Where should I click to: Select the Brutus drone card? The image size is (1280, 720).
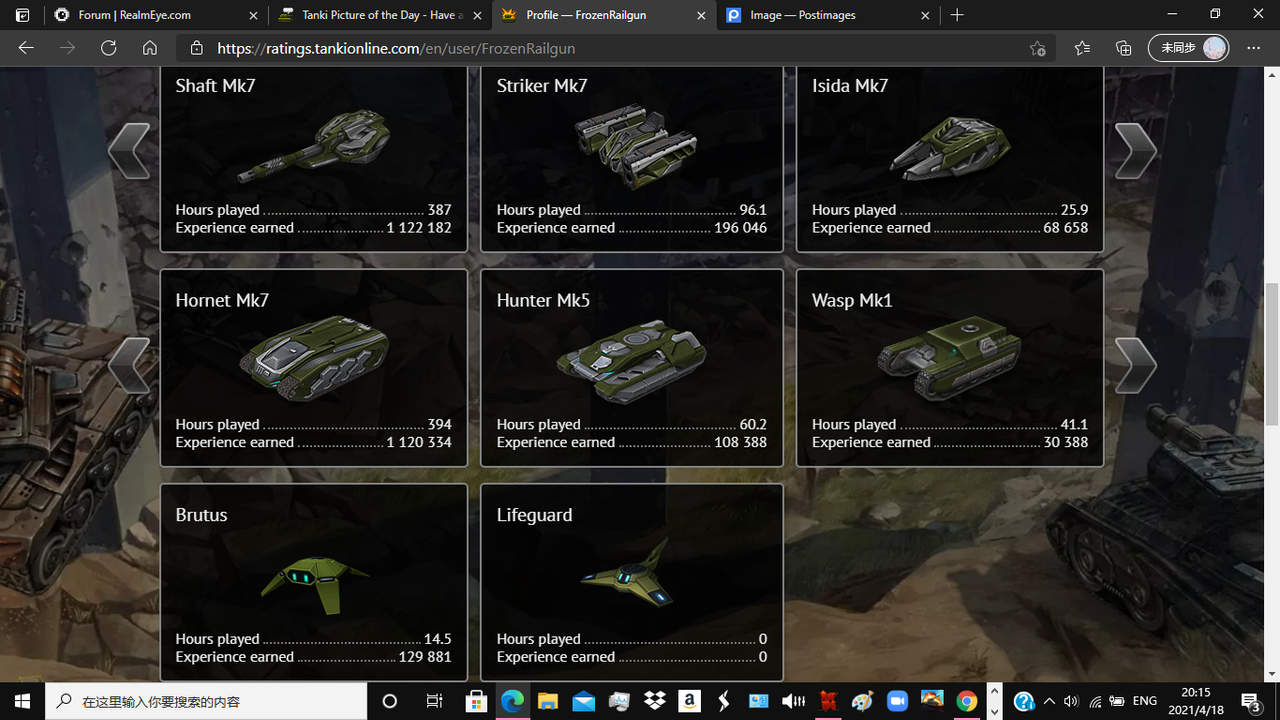[x=314, y=582]
